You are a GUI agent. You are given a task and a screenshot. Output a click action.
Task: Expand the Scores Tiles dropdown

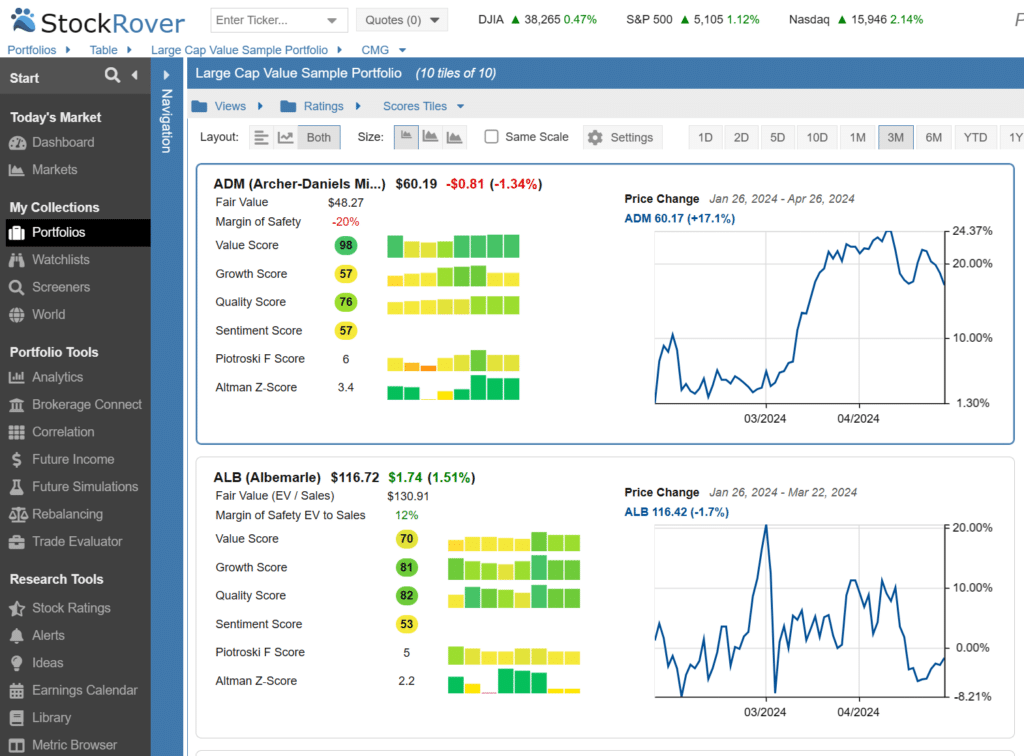[424, 106]
